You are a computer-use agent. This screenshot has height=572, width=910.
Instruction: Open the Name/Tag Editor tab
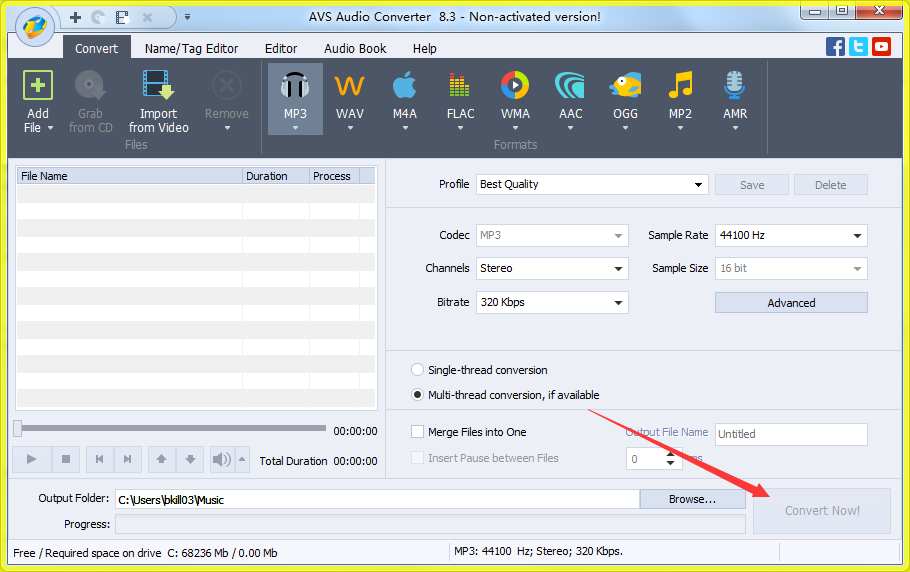[x=192, y=48]
